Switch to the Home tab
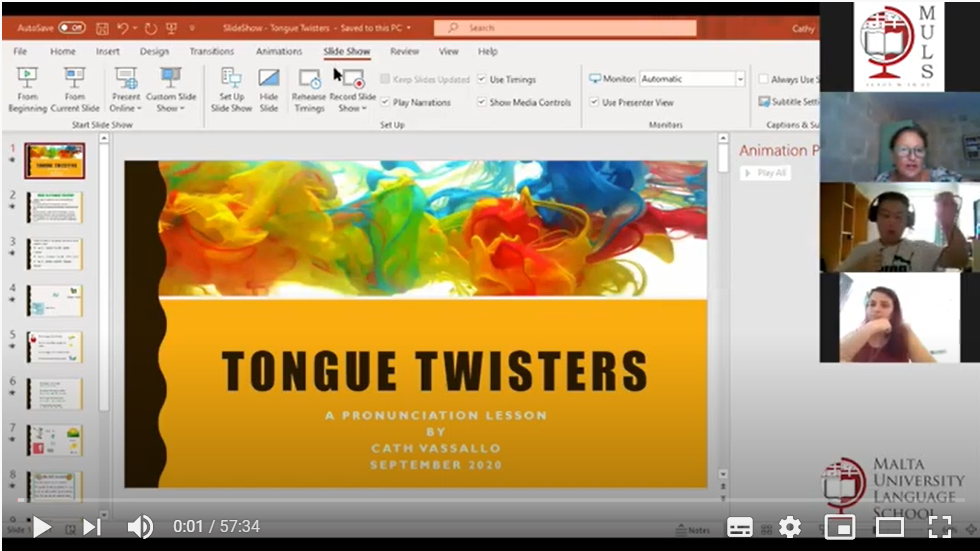980x551 pixels. tap(62, 51)
